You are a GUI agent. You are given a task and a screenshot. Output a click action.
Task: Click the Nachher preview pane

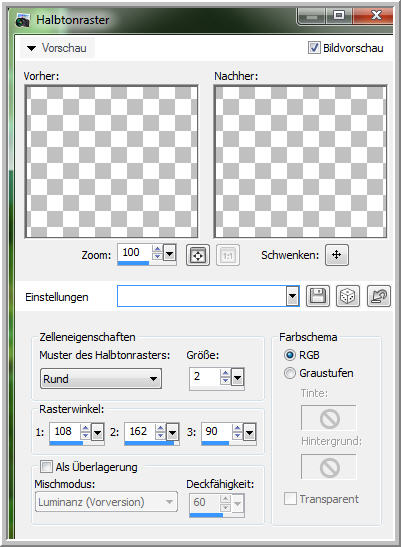(x=300, y=162)
